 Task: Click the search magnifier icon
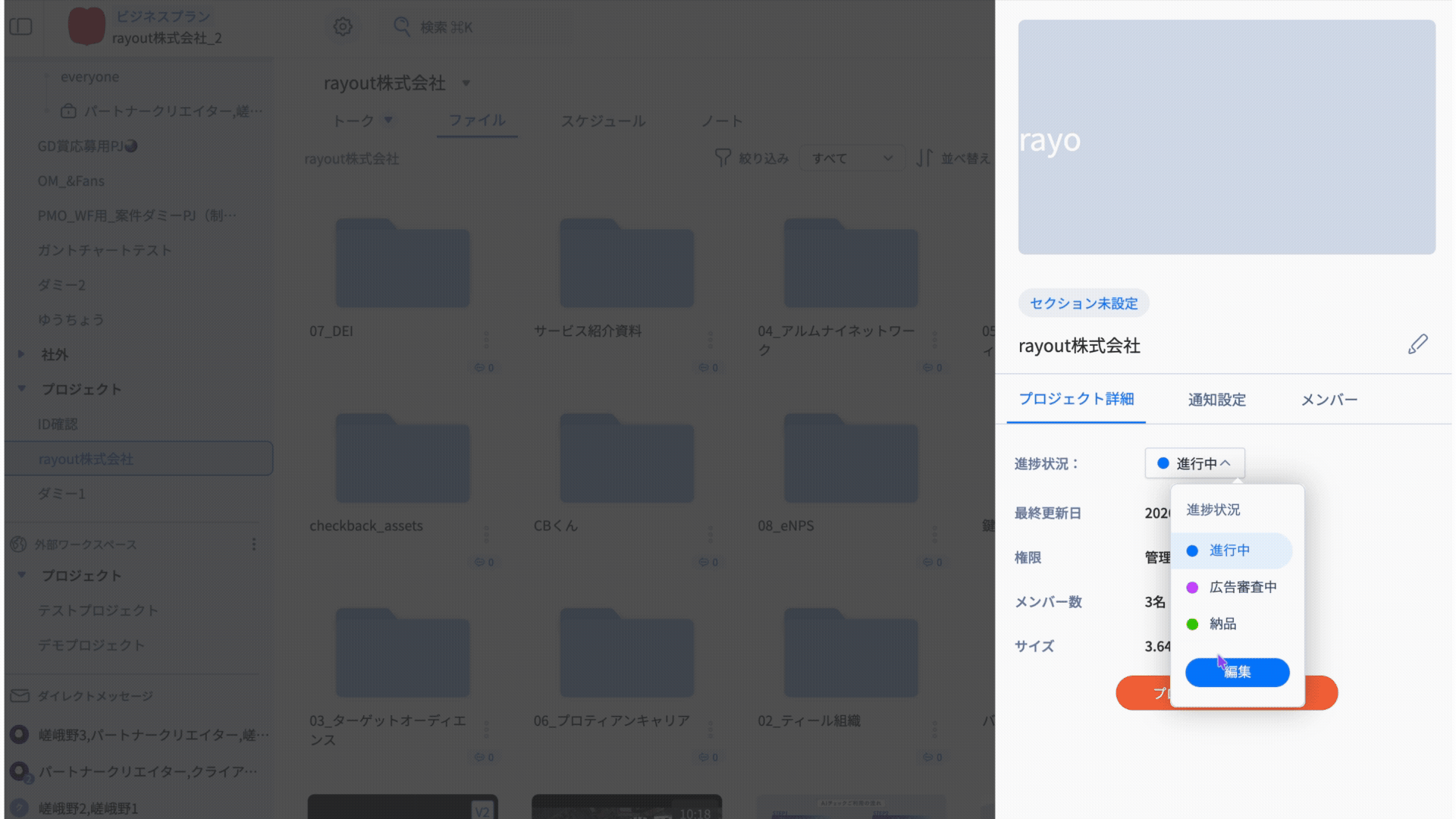402,27
